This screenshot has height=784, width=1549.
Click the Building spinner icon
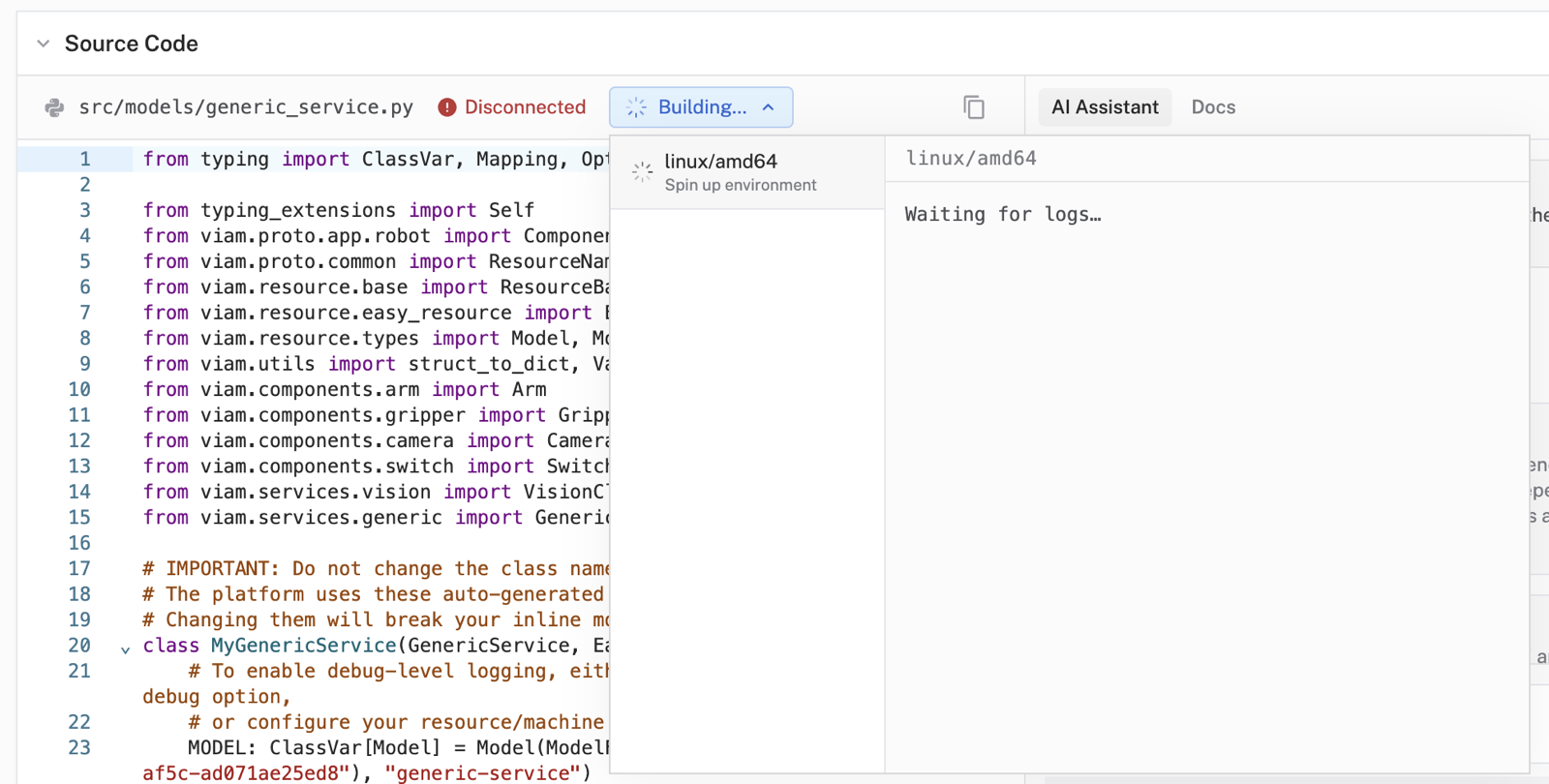click(636, 107)
